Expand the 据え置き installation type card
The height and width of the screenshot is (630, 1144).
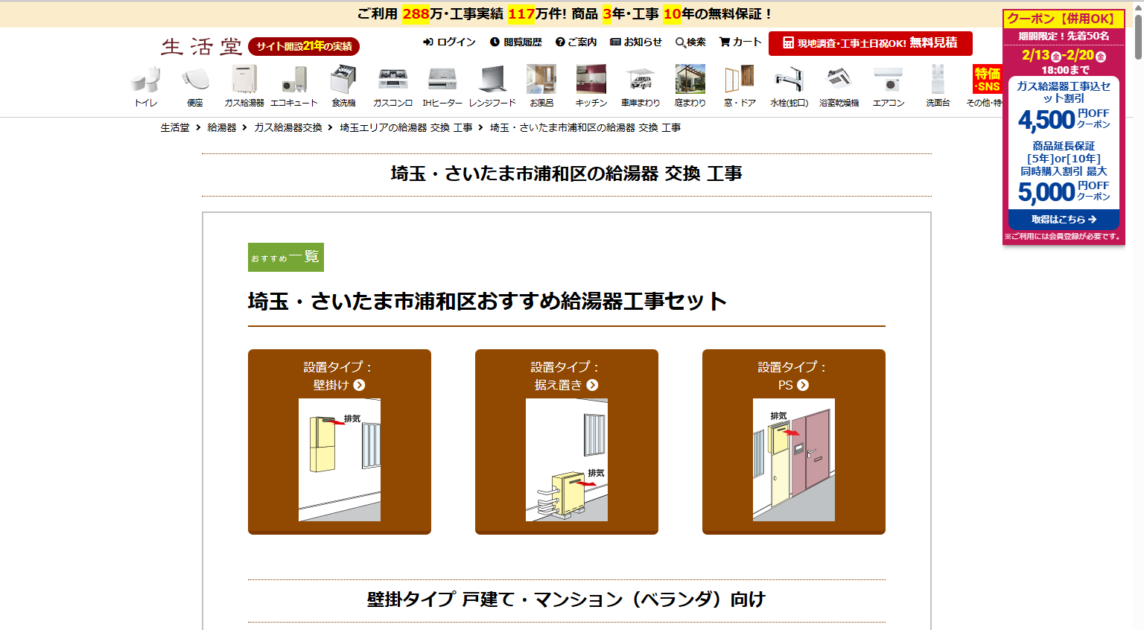pos(566,441)
